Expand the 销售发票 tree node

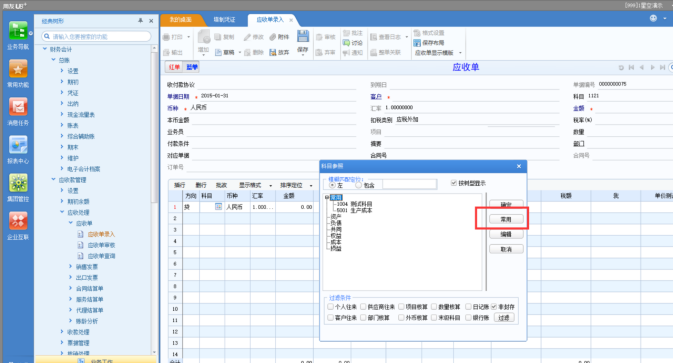71,267
